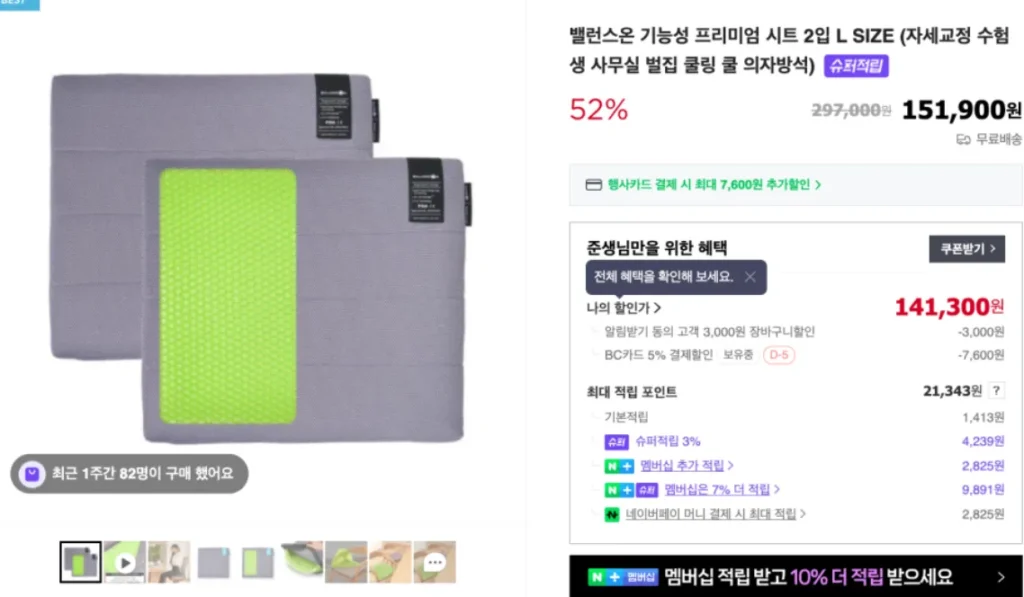This screenshot has height=597, width=1024.
Task: Select the first product thumbnail
Action: coord(80,562)
